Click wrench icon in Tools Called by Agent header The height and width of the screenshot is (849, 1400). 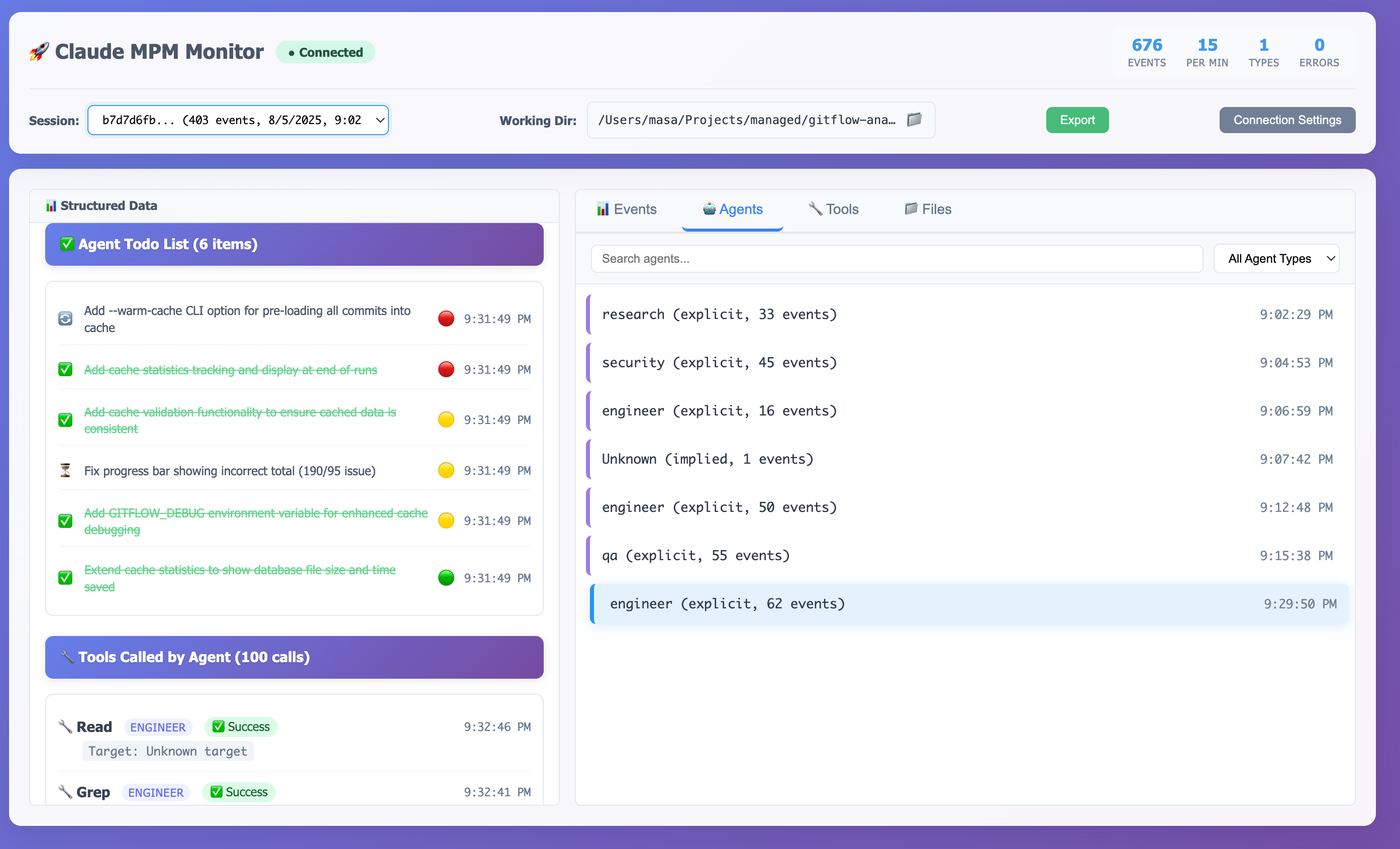(x=67, y=657)
